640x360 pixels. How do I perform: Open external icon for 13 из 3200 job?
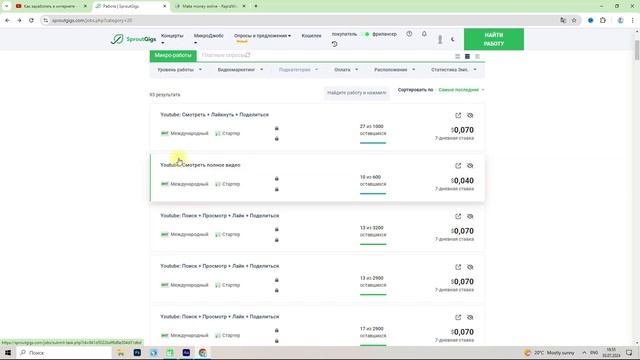[458, 216]
